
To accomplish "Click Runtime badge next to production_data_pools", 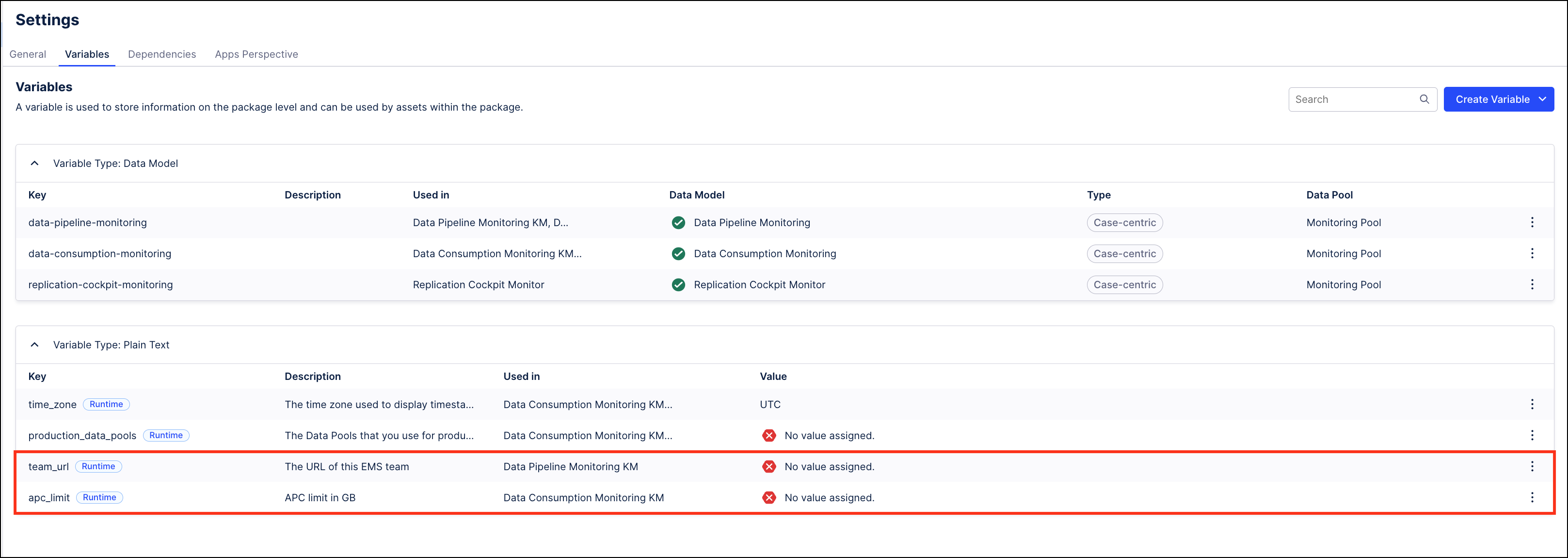I will click(x=166, y=436).
